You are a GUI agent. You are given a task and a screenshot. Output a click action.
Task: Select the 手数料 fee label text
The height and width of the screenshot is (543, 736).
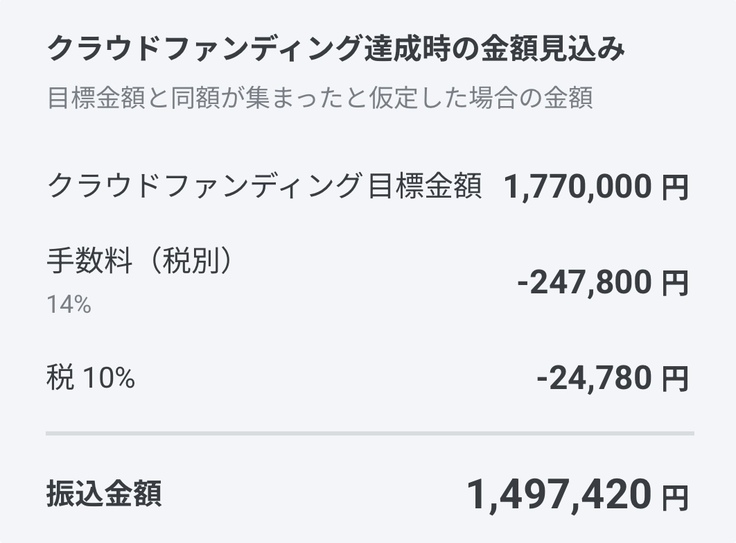[x=91, y=262]
